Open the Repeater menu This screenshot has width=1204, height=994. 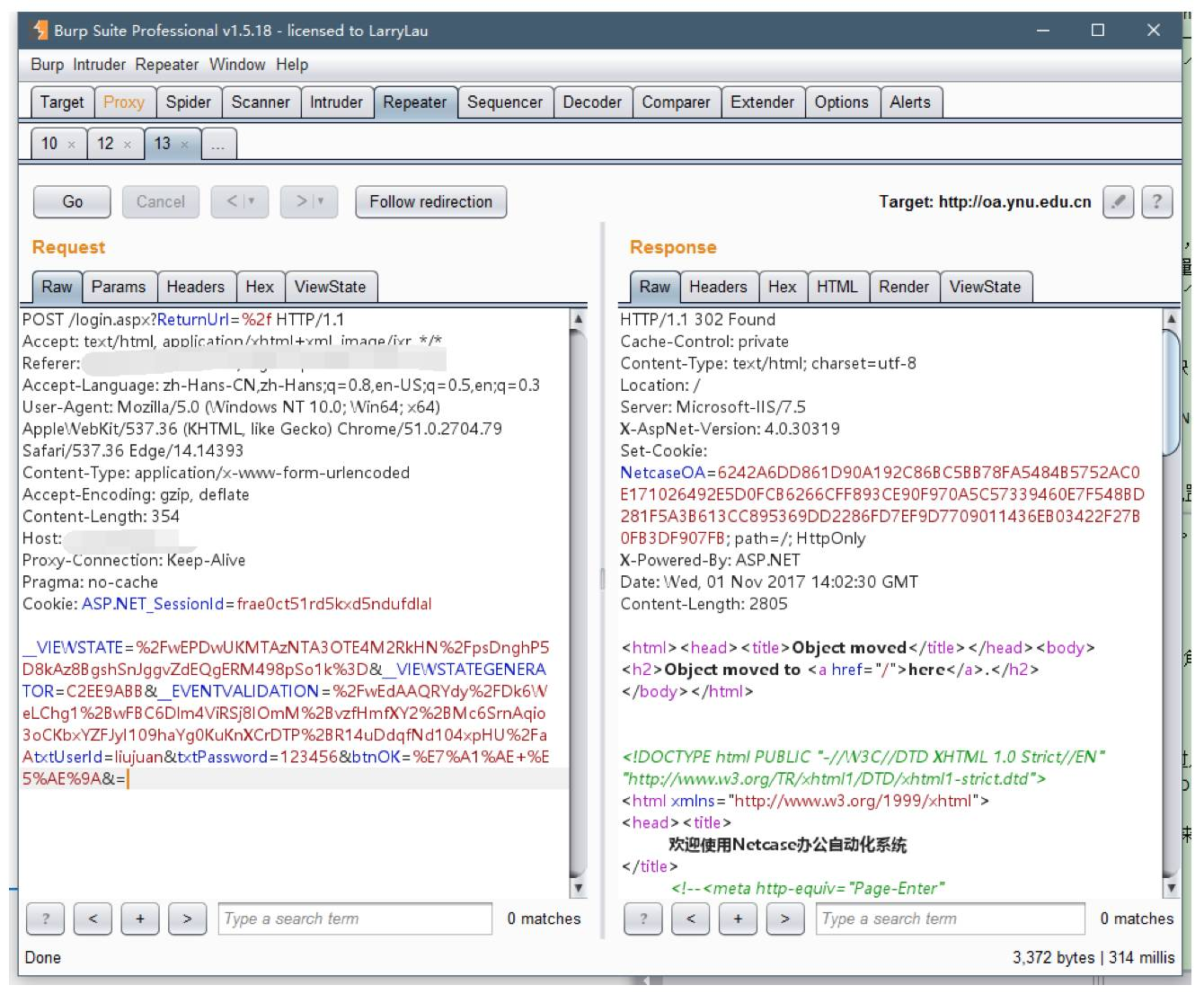click(x=167, y=65)
